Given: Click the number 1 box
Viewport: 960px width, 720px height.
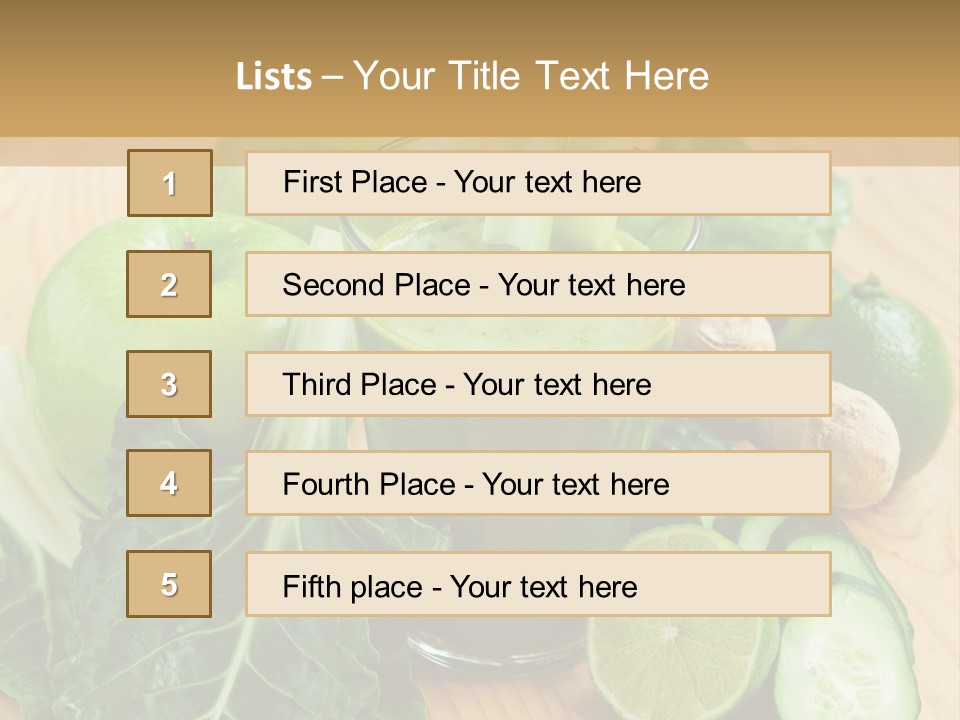Looking at the screenshot, I should 170,183.
